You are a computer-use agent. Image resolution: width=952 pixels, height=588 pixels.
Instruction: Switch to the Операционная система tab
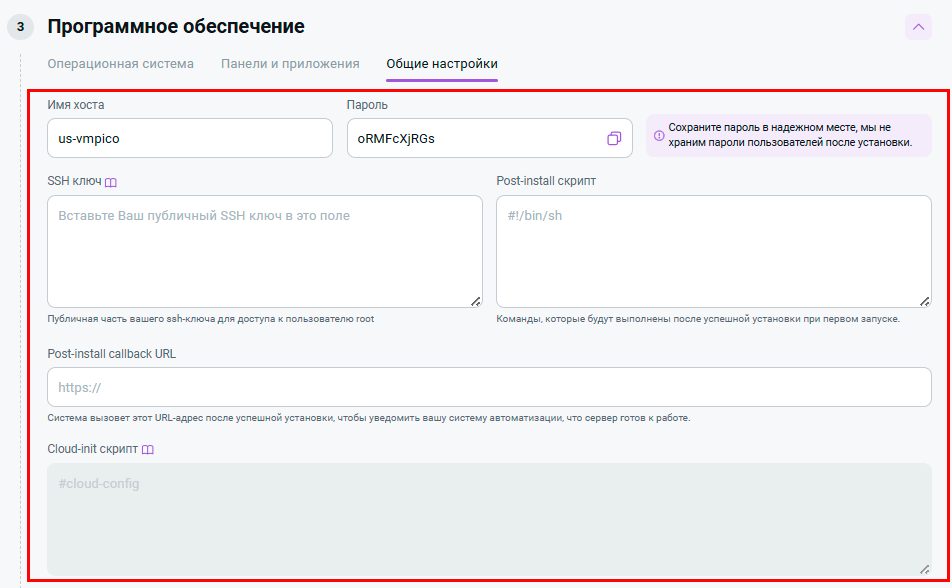(x=121, y=64)
